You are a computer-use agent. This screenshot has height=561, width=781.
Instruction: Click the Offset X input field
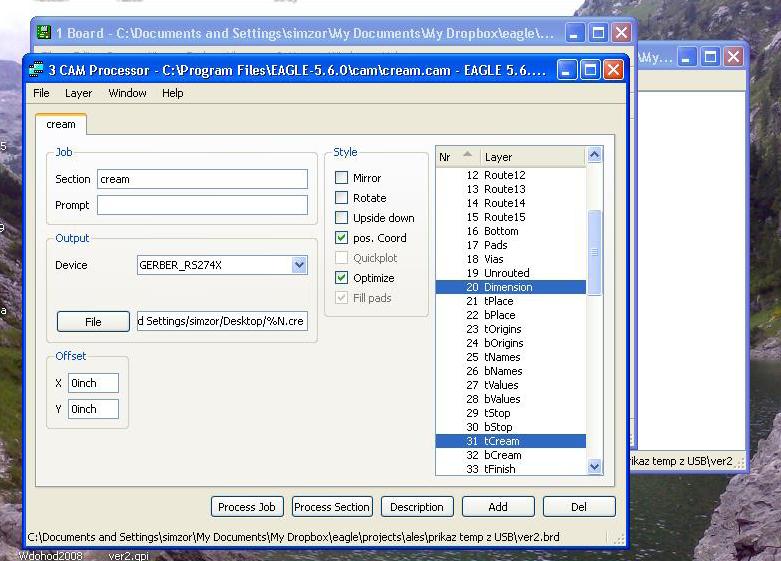click(x=93, y=383)
